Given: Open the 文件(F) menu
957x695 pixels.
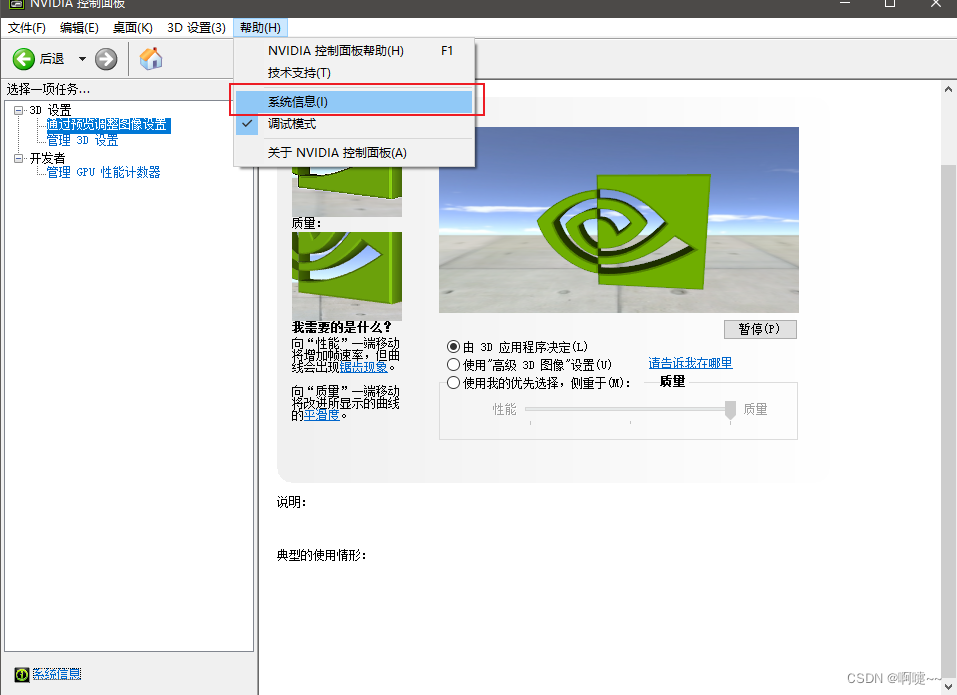Looking at the screenshot, I should click(x=27, y=28).
